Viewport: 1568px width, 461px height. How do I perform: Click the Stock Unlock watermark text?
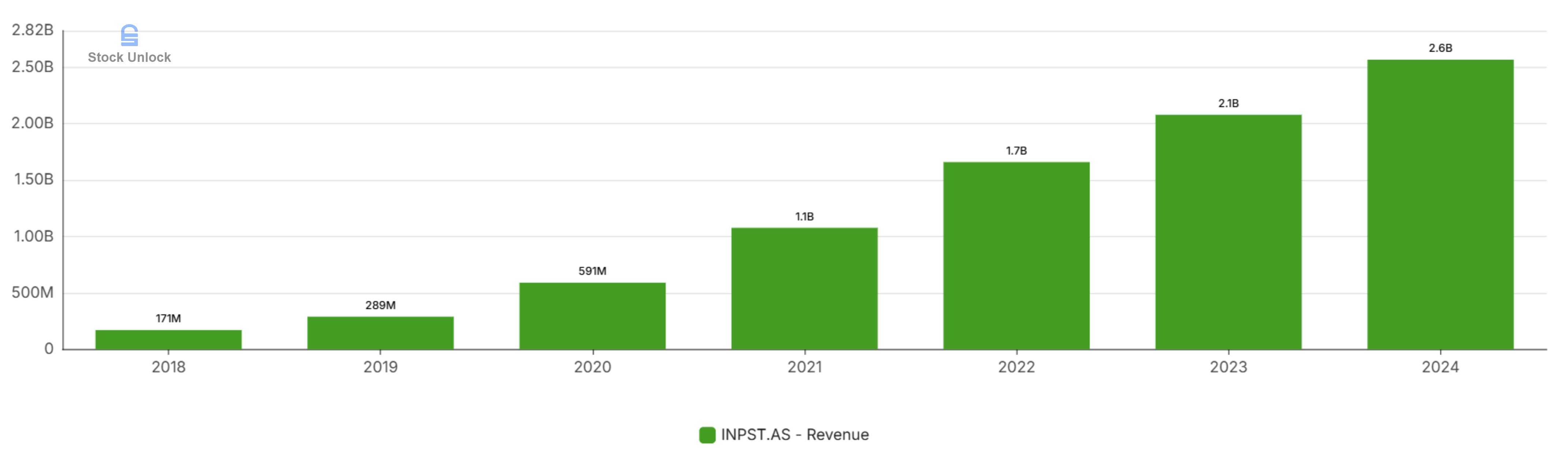click(129, 57)
